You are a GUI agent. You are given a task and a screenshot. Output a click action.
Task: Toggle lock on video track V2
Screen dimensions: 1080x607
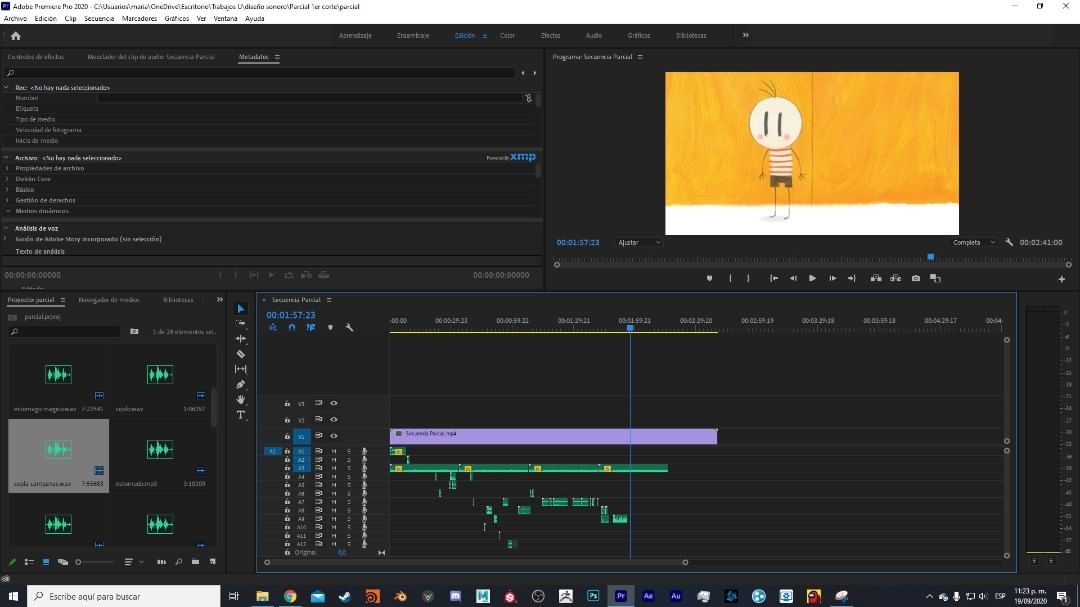pos(287,420)
